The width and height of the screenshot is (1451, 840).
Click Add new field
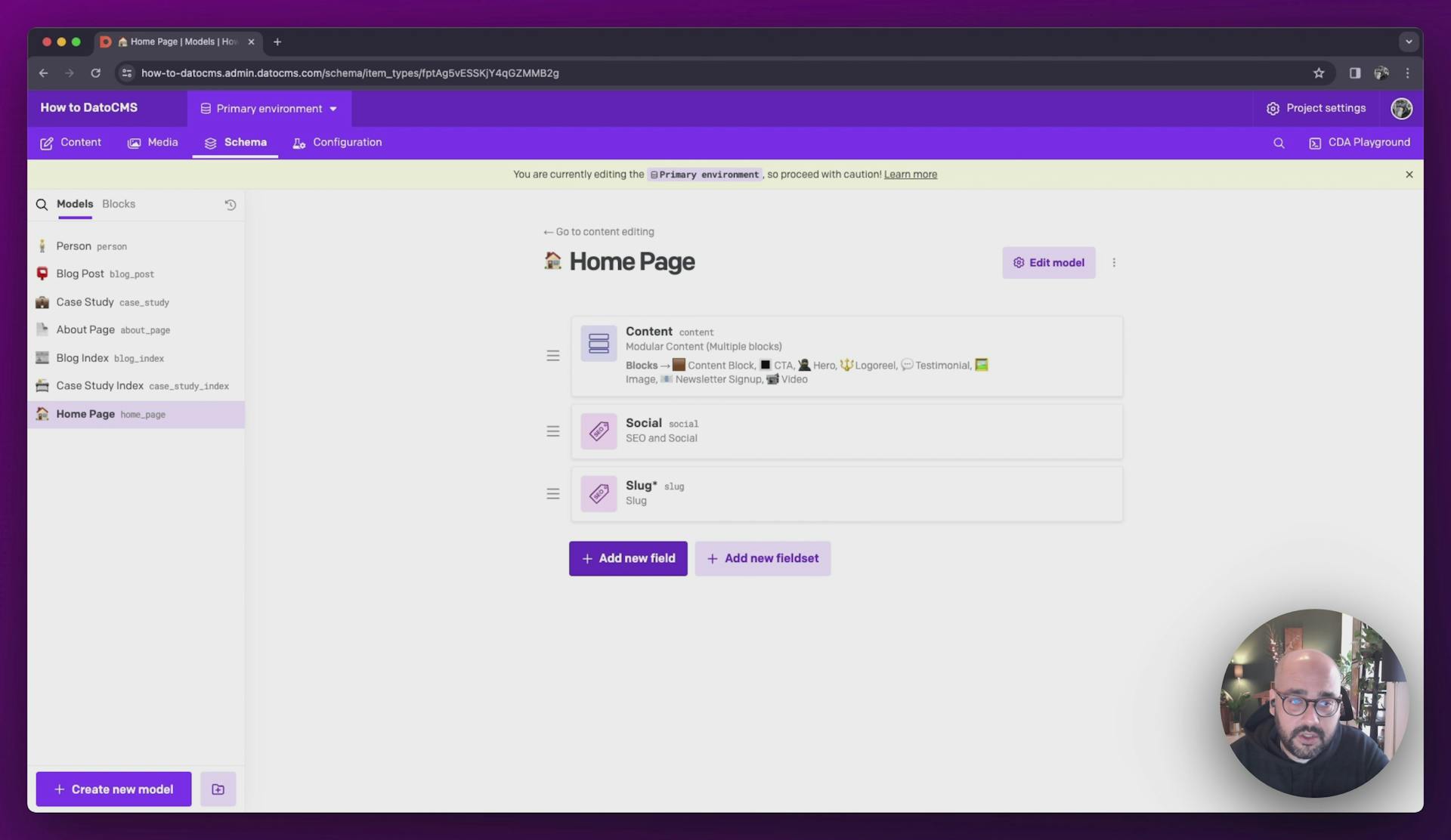tap(628, 559)
